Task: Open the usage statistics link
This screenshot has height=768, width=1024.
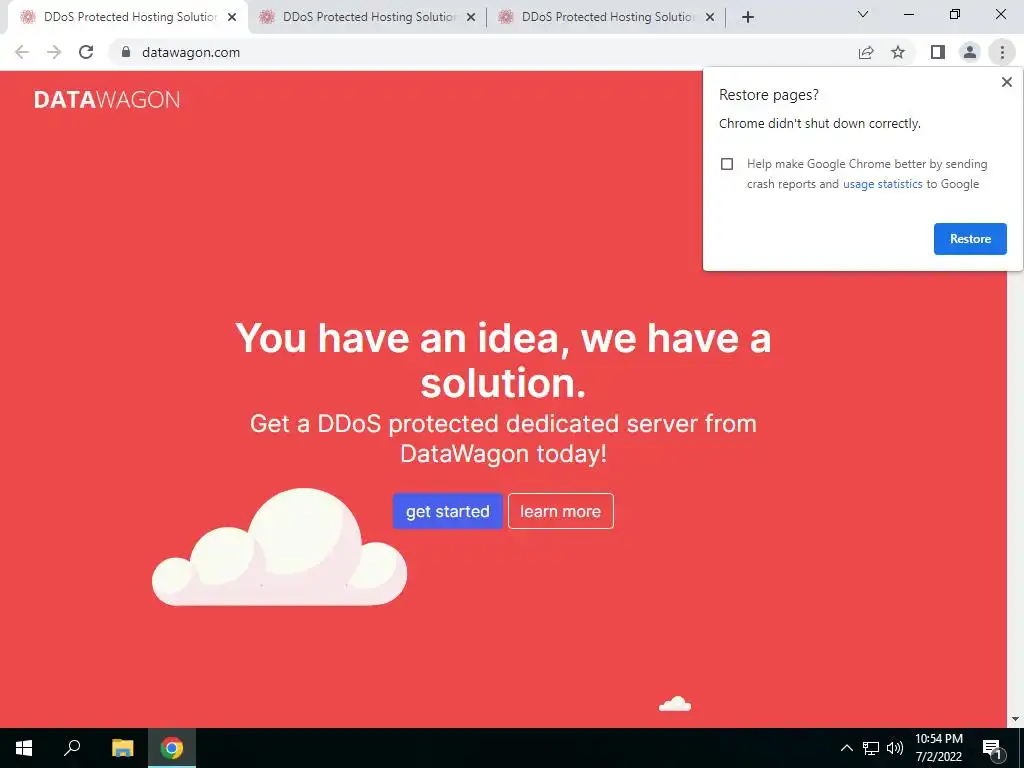Action: (x=882, y=184)
